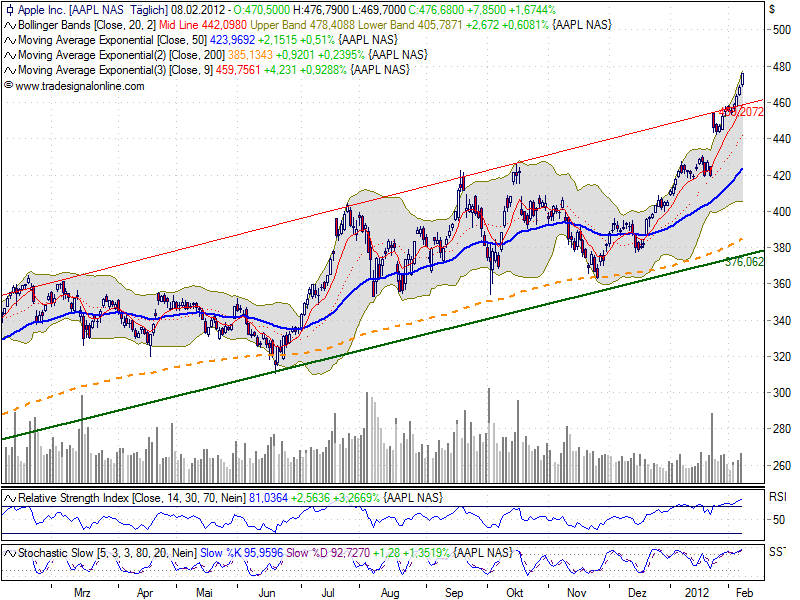The height and width of the screenshot is (600, 800).
Task: Click the high price H:476,7900
Action: [320, 10]
